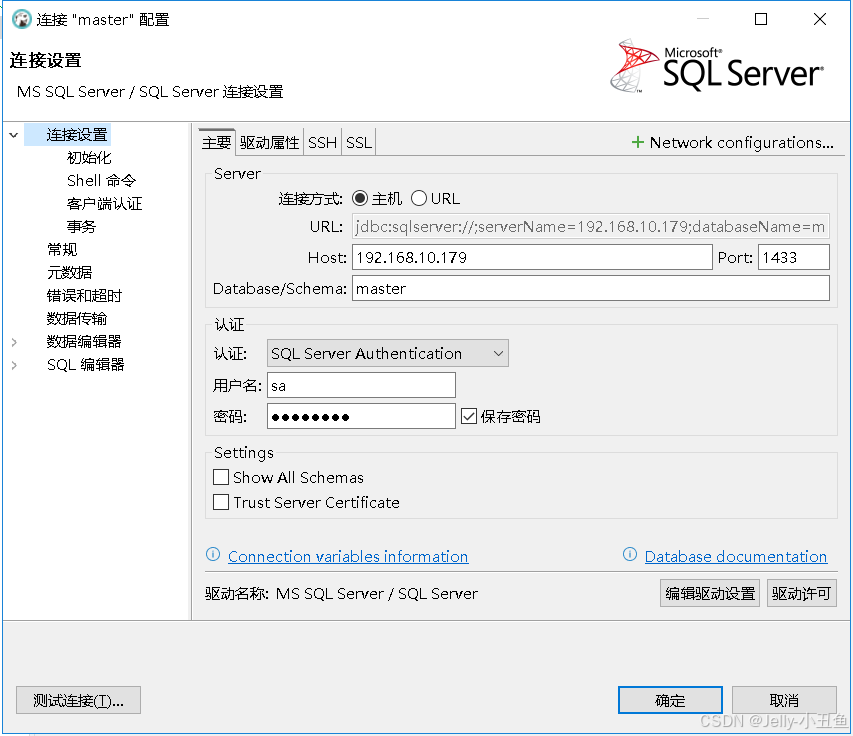Enable Trust Server Certificate checkbox
This screenshot has width=853, height=736.
(x=221, y=502)
